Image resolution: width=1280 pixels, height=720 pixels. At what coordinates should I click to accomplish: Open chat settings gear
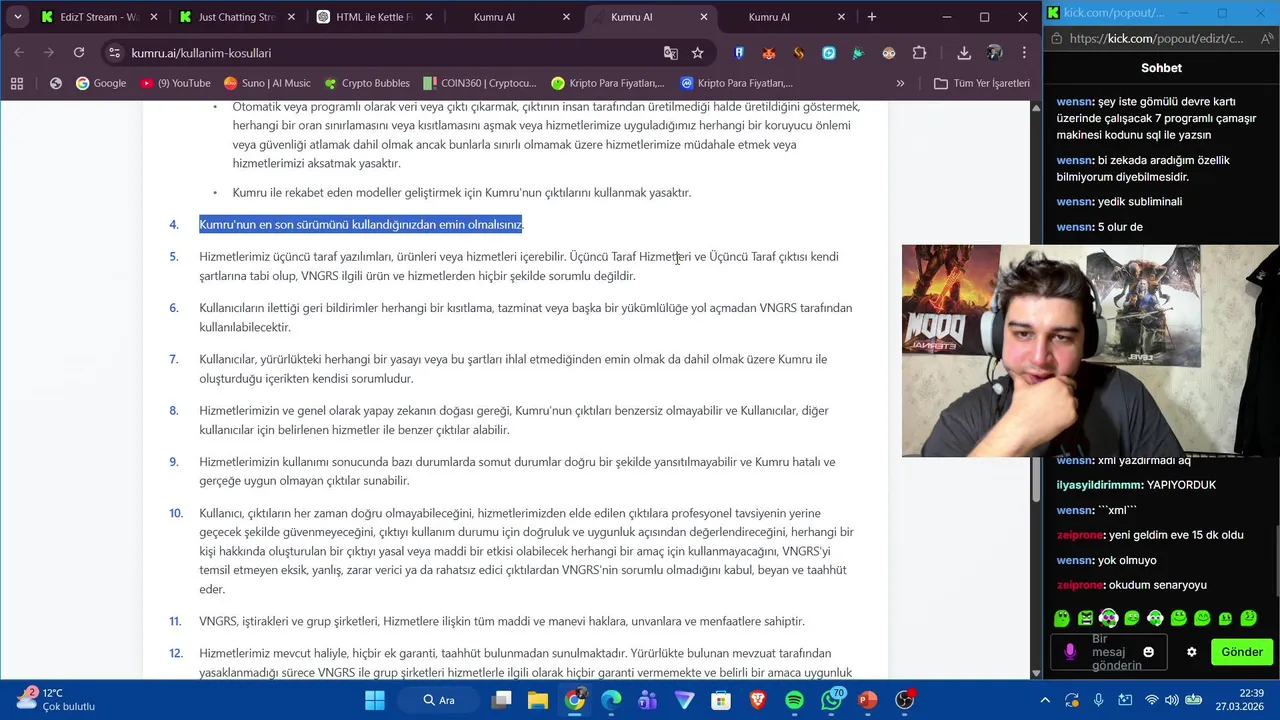tap(1192, 652)
